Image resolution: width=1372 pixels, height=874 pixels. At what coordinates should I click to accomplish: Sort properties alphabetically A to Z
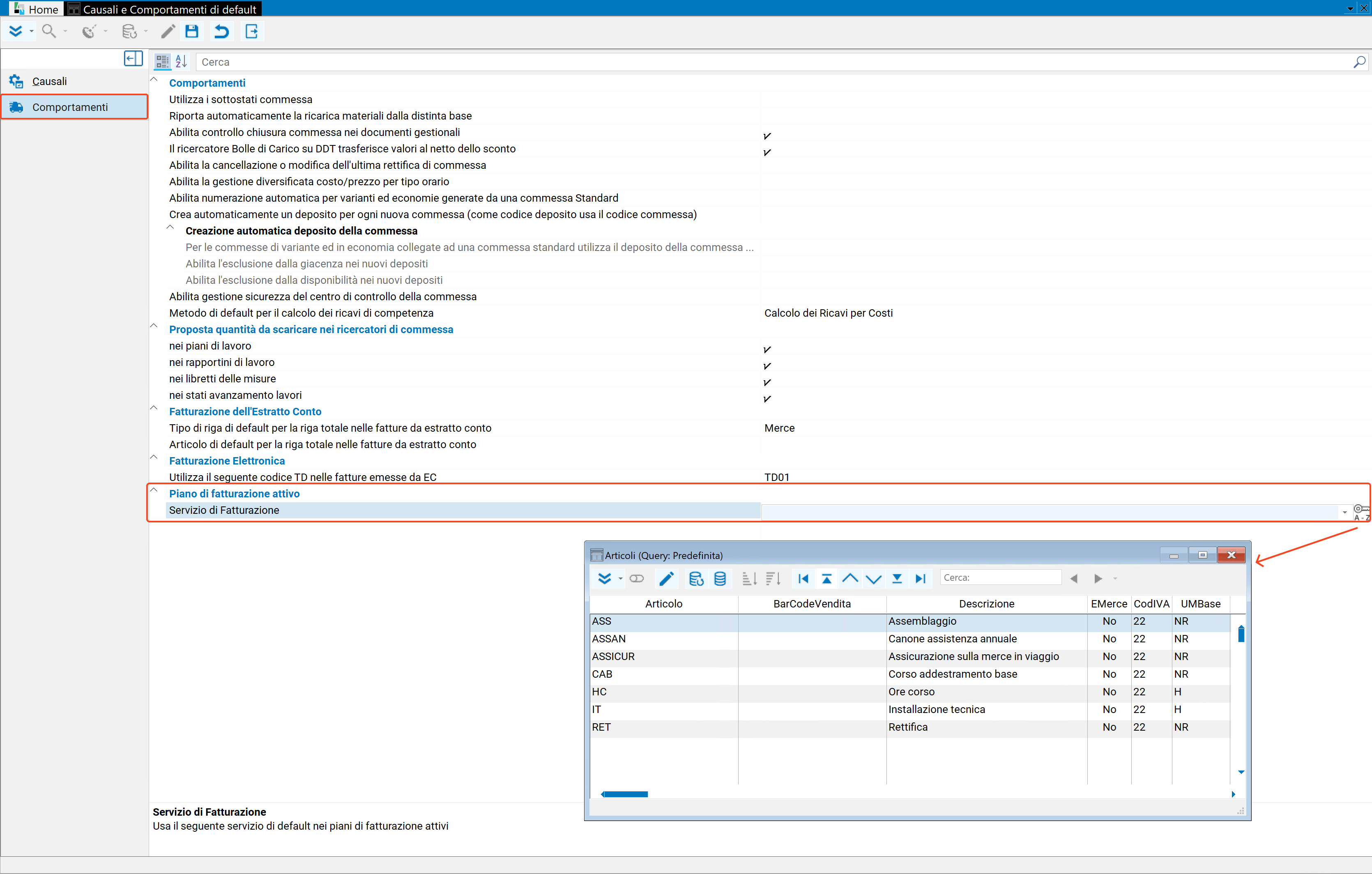181,62
